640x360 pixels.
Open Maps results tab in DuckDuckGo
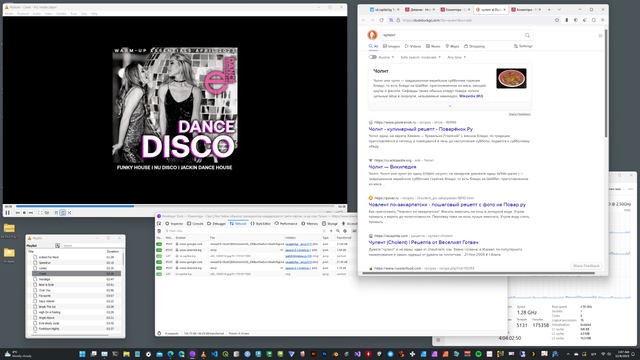(452, 47)
